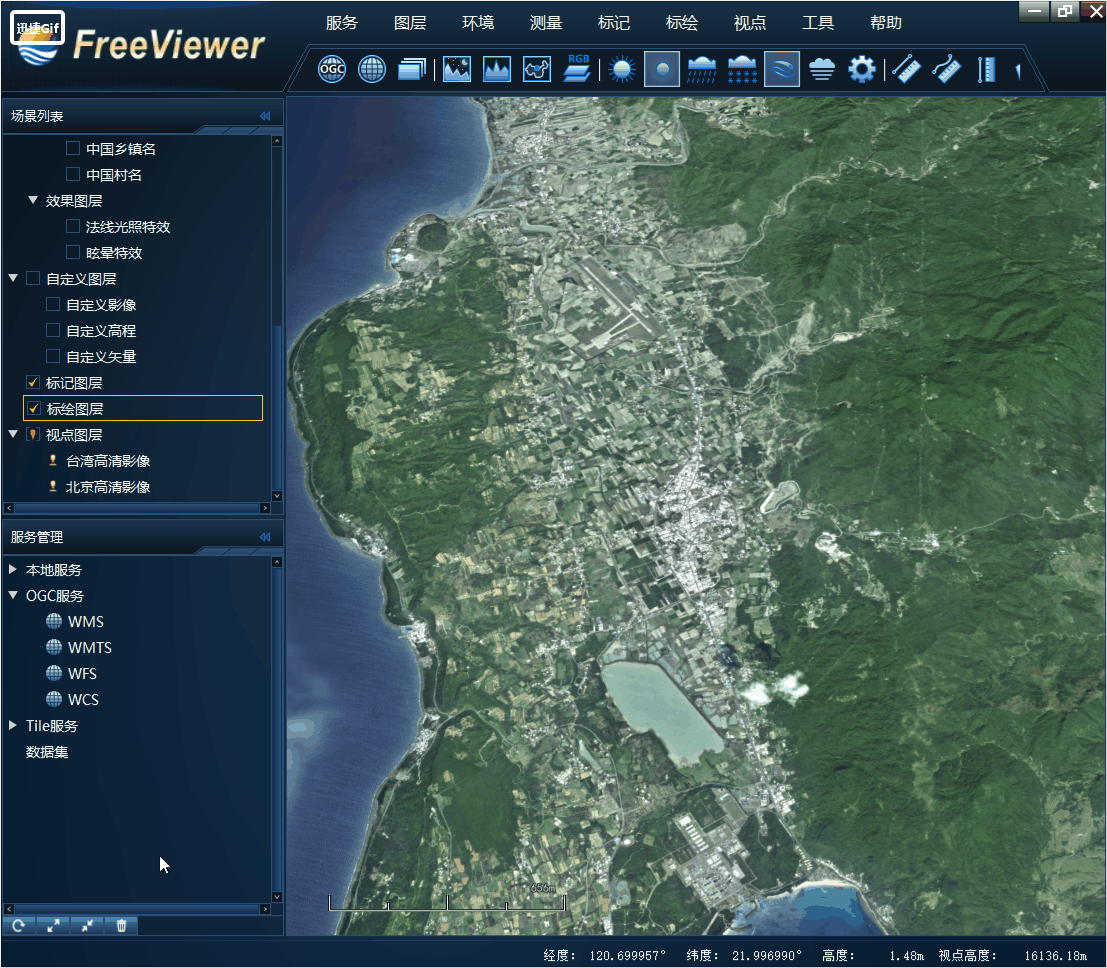Select the 数据集 entry

pyautogui.click(x=47, y=752)
